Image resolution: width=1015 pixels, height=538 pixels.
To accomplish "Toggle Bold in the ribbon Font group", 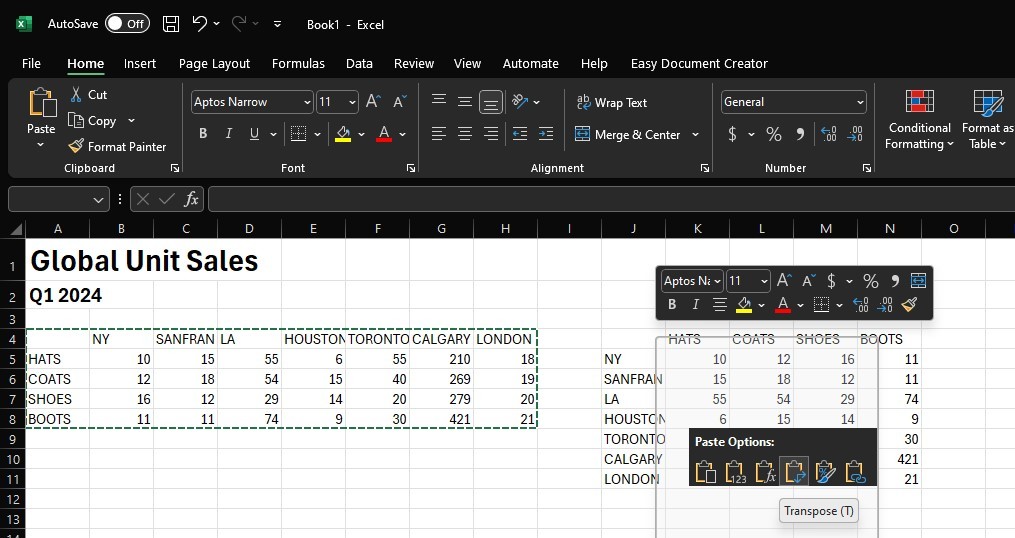I will (203, 134).
